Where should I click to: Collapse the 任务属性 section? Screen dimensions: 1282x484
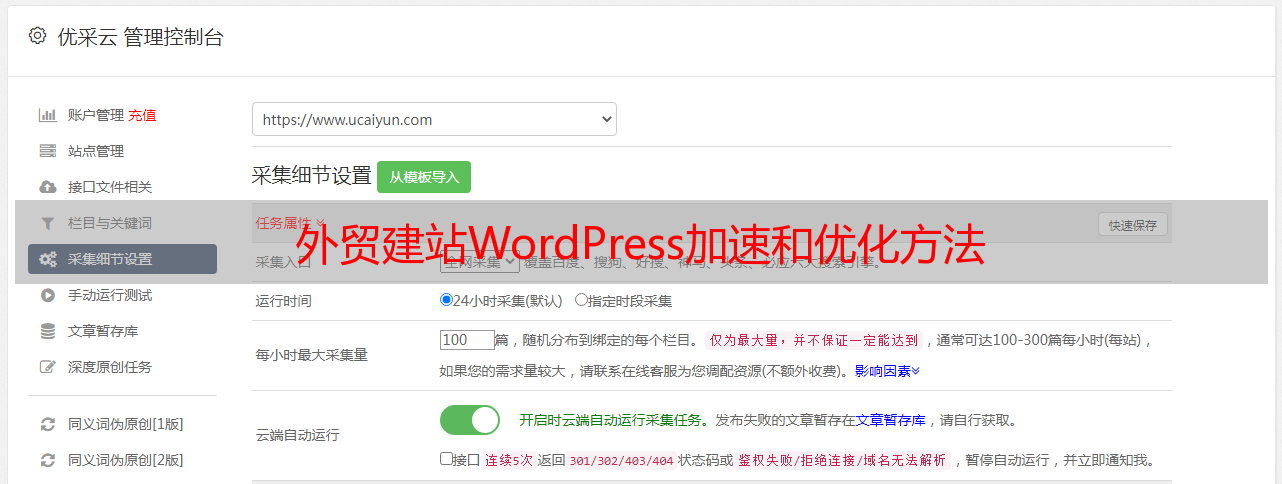pos(291,222)
